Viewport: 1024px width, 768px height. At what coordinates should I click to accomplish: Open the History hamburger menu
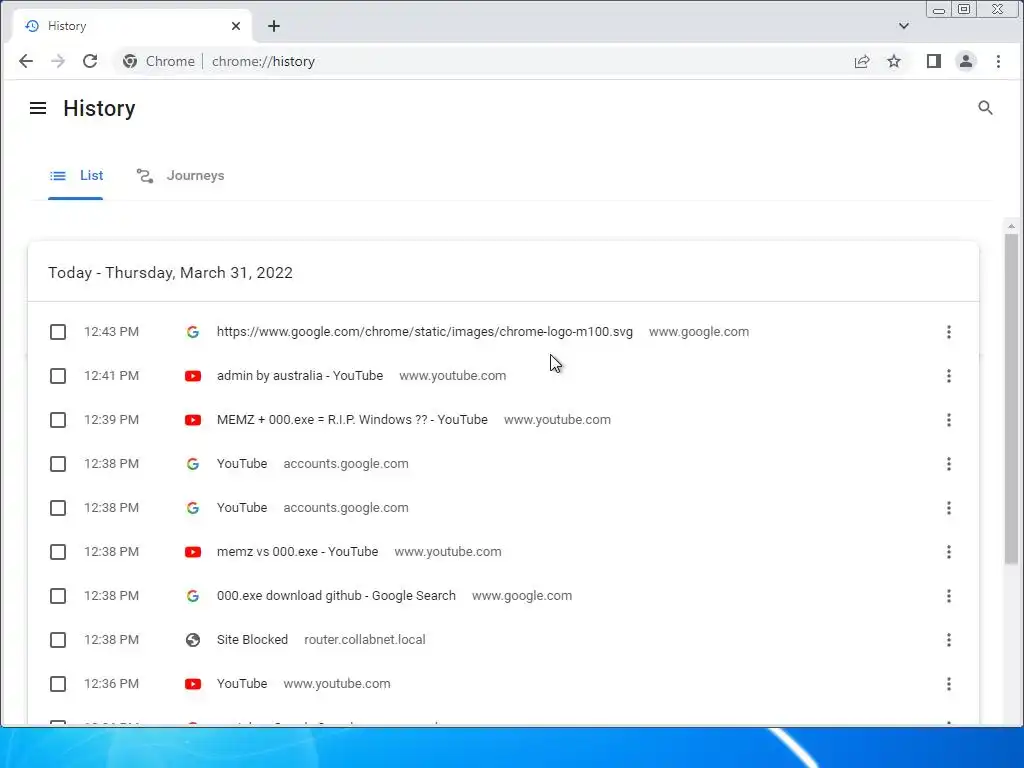[x=38, y=108]
